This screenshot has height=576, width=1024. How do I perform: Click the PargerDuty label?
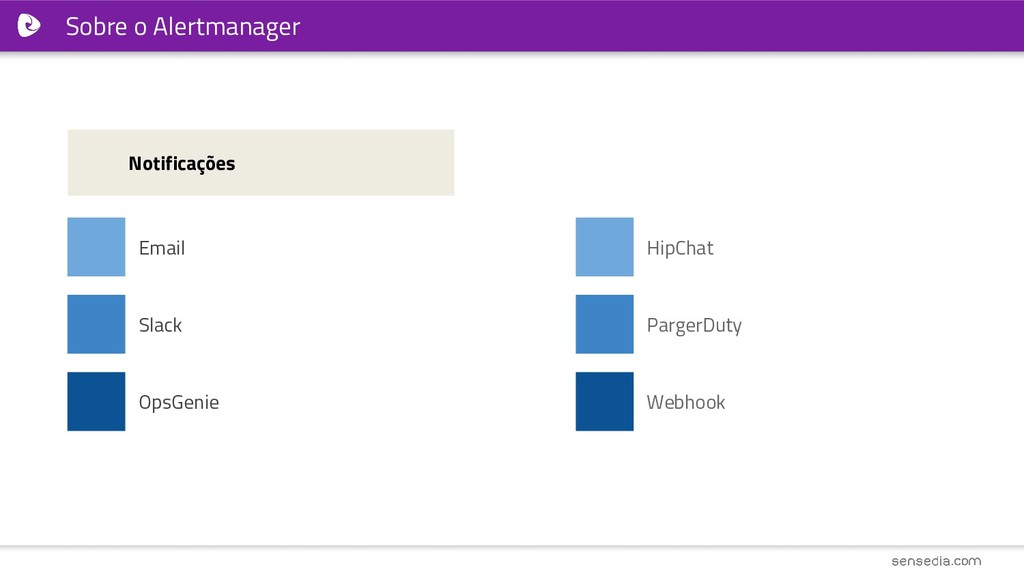coord(694,326)
